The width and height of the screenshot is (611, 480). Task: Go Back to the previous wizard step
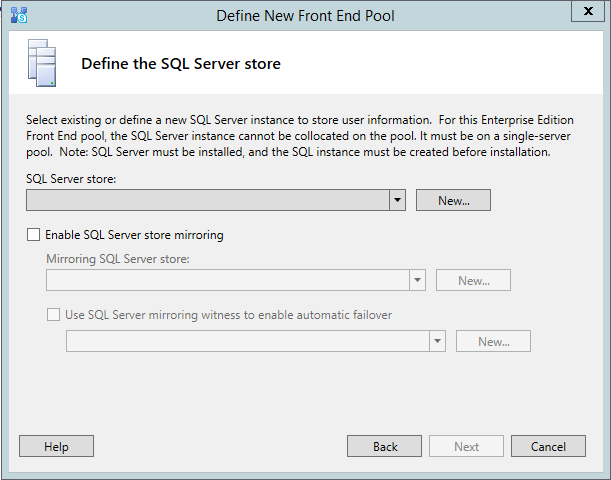point(385,446)
